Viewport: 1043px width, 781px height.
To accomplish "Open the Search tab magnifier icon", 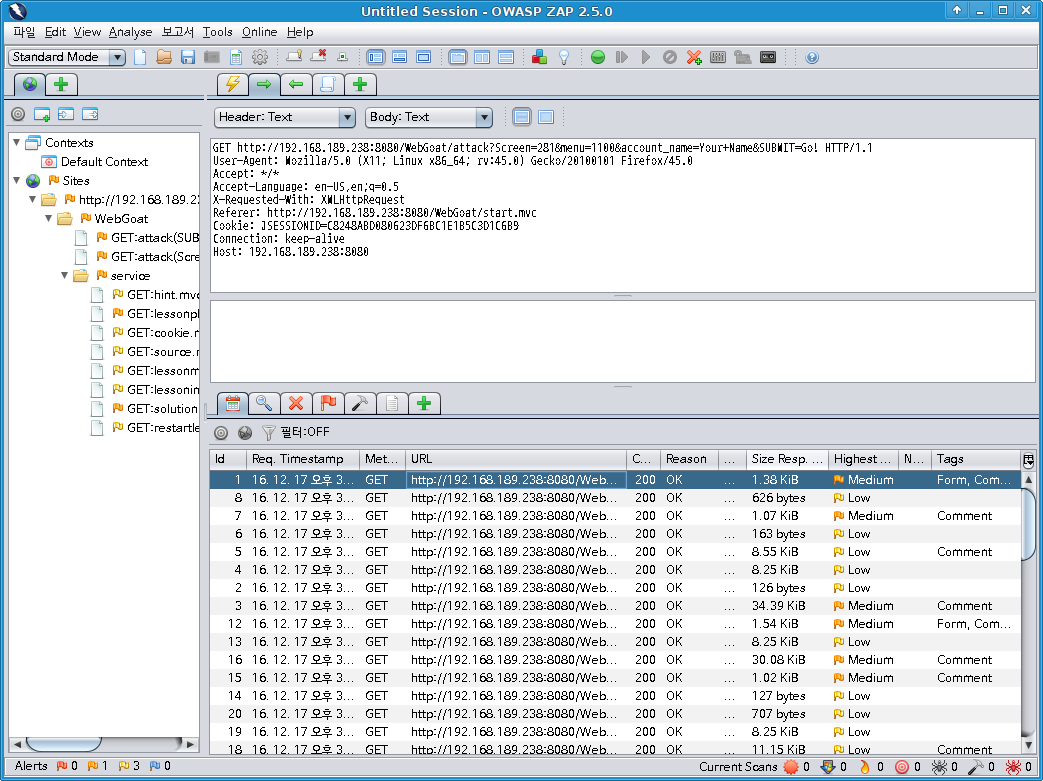I will [264, 403].
